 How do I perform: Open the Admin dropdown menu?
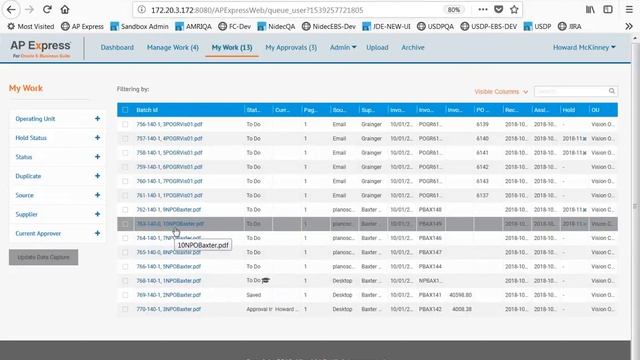343,47
